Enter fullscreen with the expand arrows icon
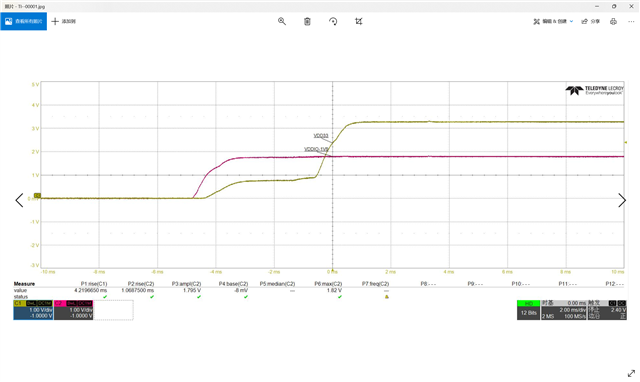640x382 pixels. 631,373
